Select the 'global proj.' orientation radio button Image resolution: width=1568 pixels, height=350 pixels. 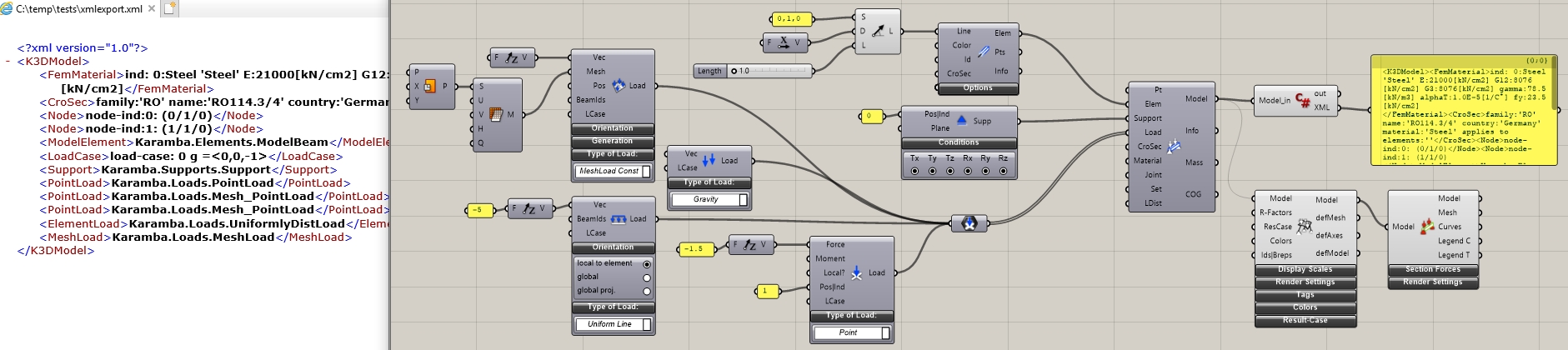click(646, 291)
